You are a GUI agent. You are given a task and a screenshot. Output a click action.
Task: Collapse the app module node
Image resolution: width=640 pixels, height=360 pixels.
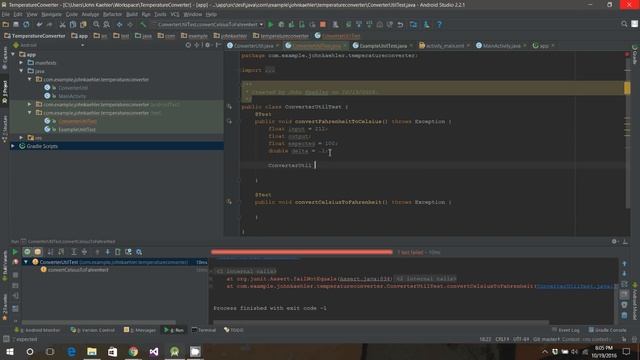point(13,54)
